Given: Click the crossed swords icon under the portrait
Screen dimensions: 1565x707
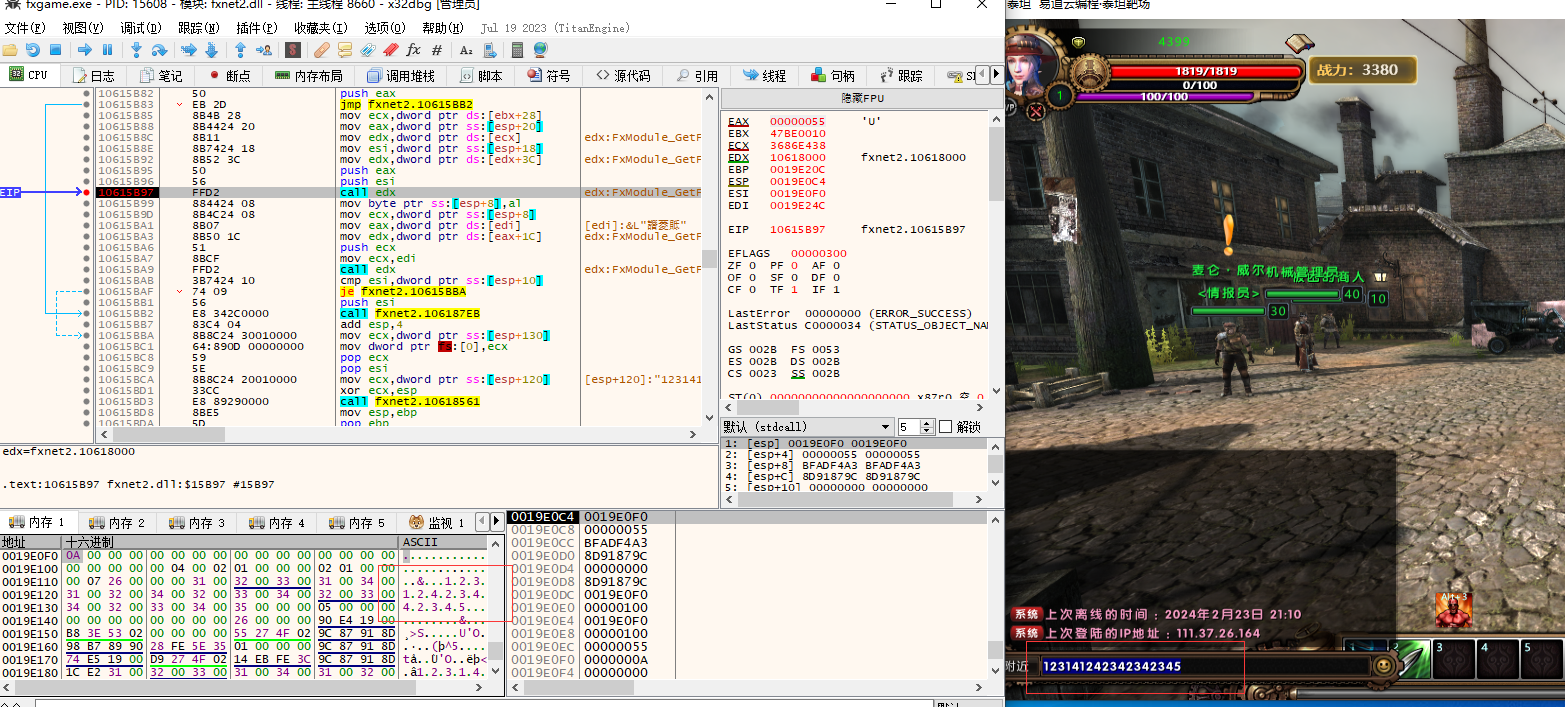Looking at the screenshot, I should pos(1036,112).
